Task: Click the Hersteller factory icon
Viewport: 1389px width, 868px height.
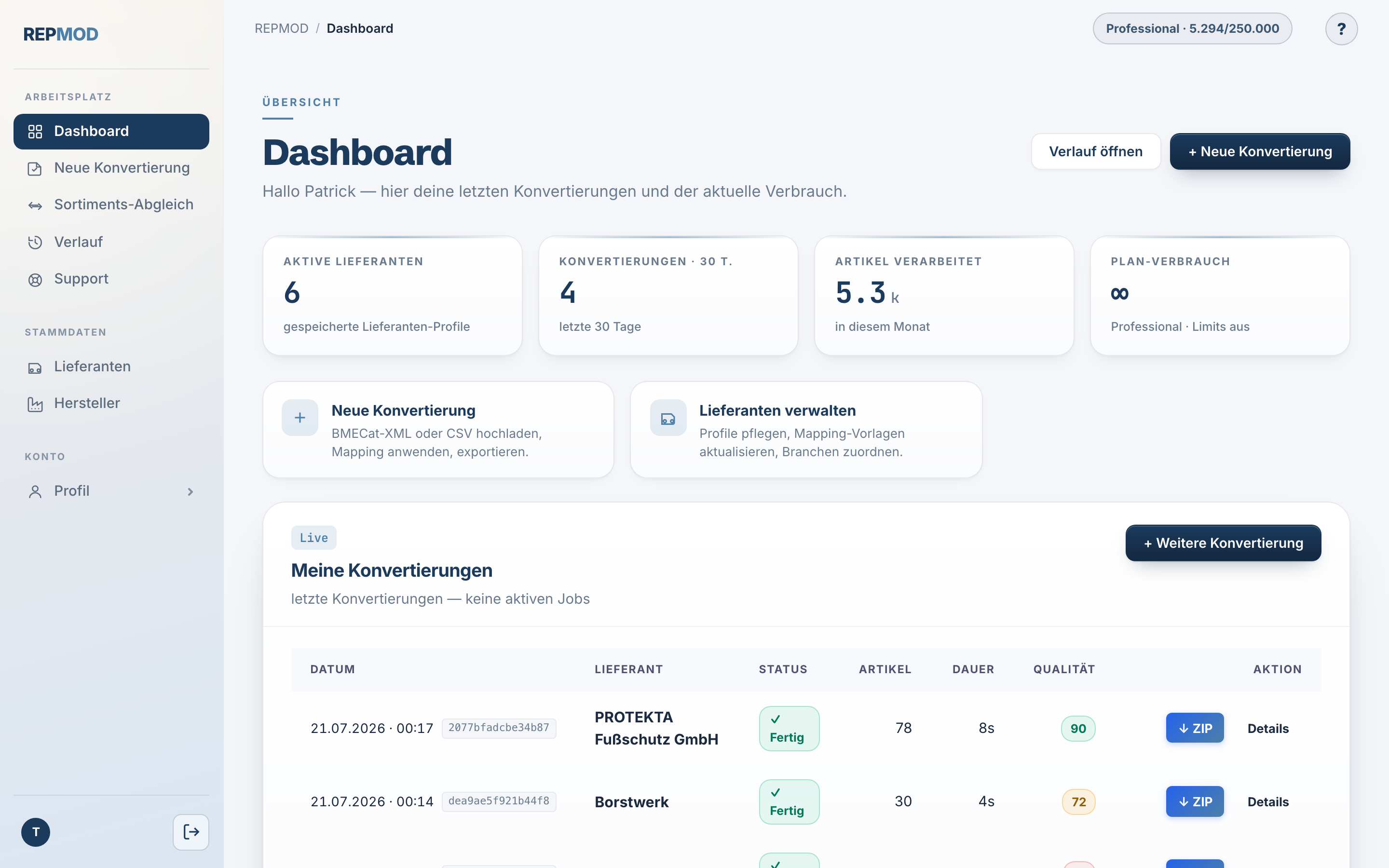Action: tap(35, 404)
